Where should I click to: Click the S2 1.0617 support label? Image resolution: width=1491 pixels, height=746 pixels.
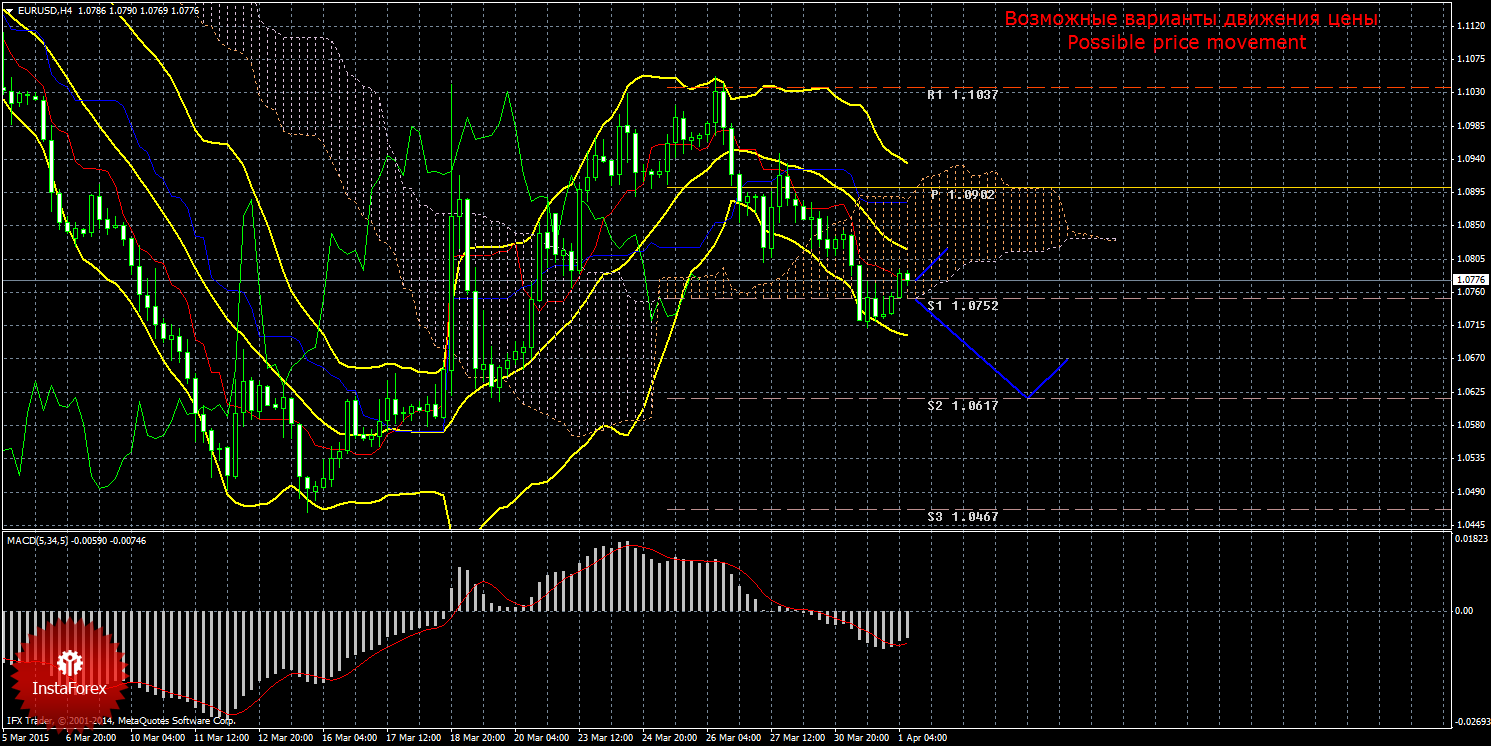pos(962,405)
